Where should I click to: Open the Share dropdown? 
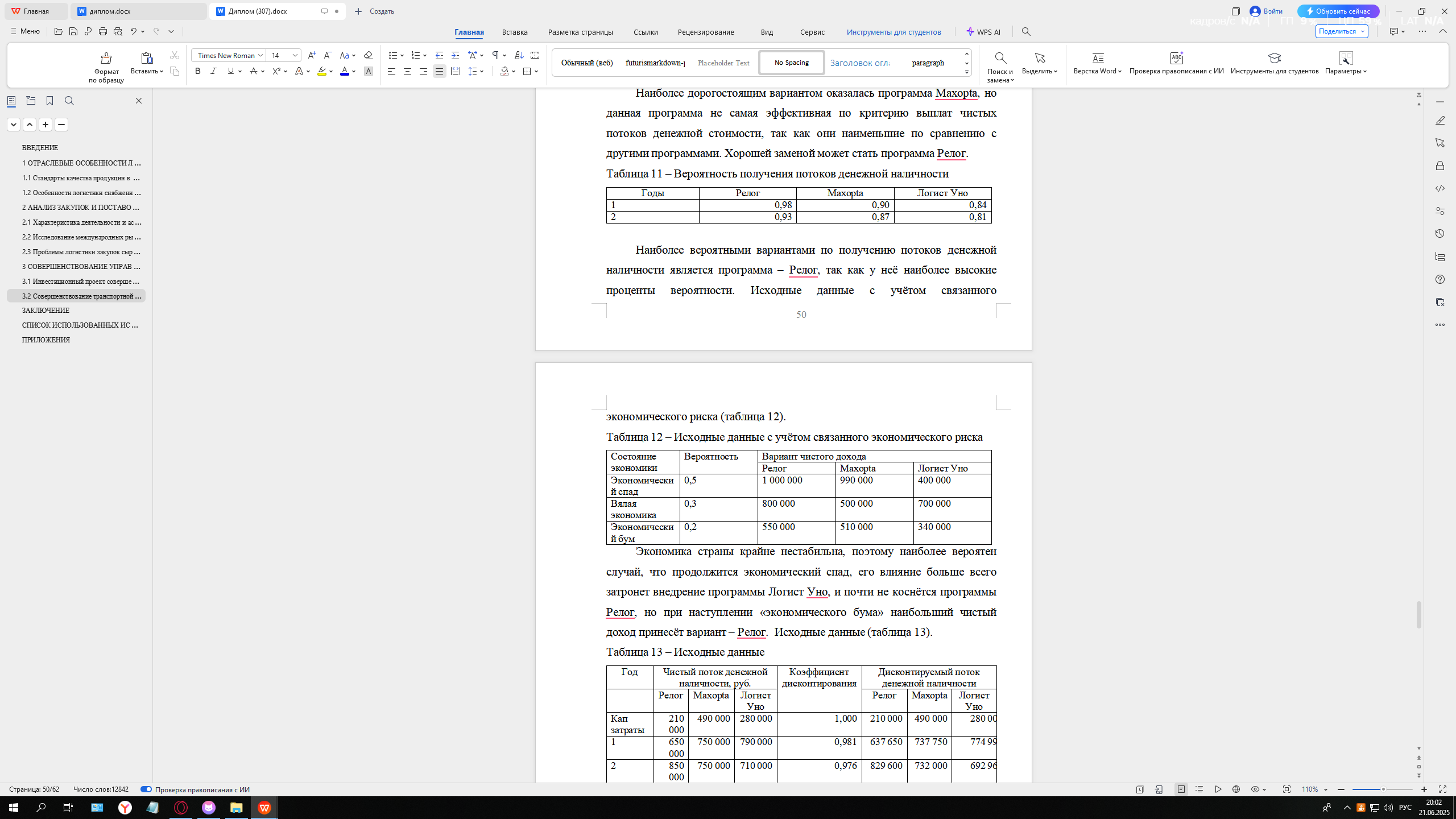(x=1342, y=31)
